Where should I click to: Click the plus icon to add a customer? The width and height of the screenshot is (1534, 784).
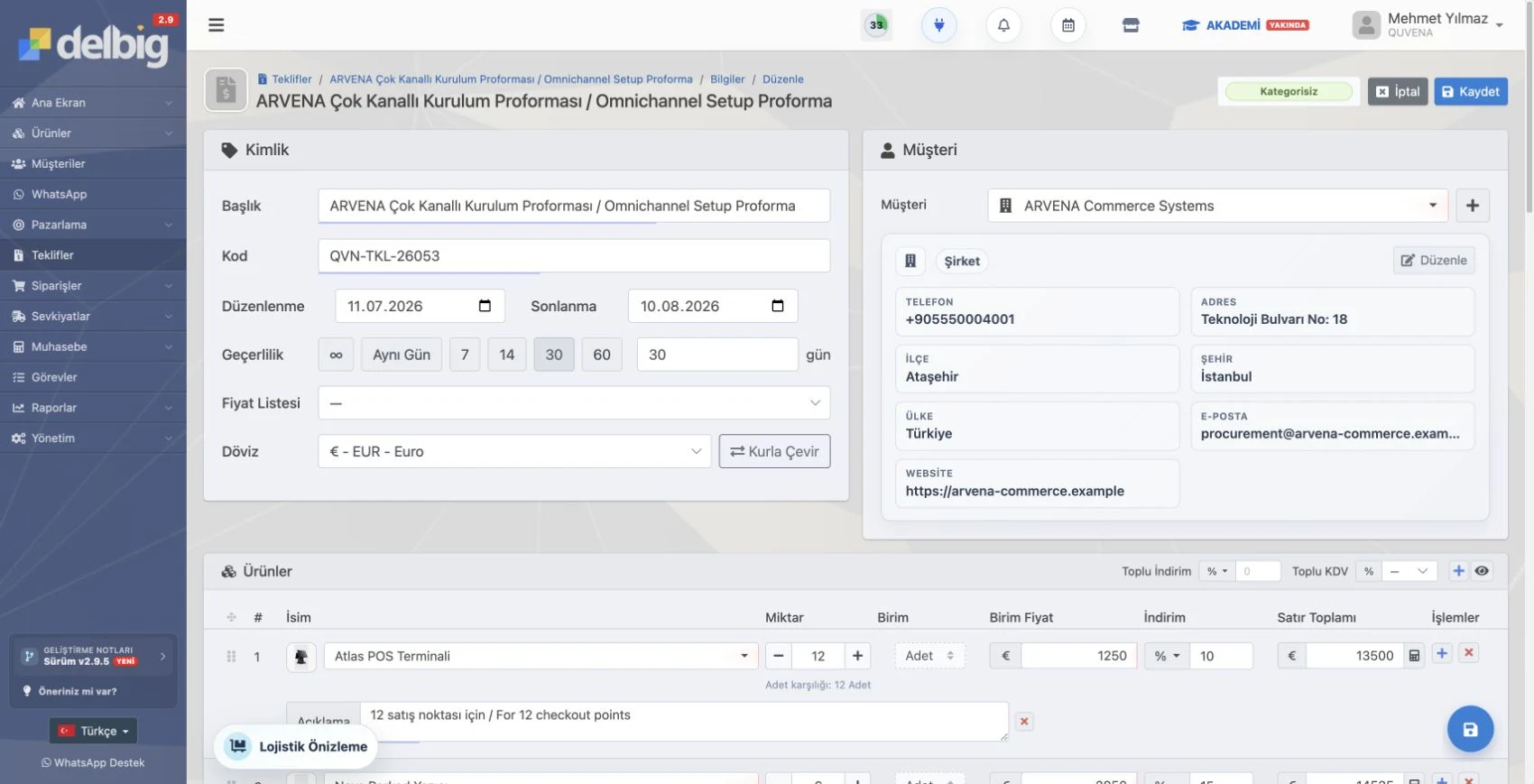[x=1473, y=206]
